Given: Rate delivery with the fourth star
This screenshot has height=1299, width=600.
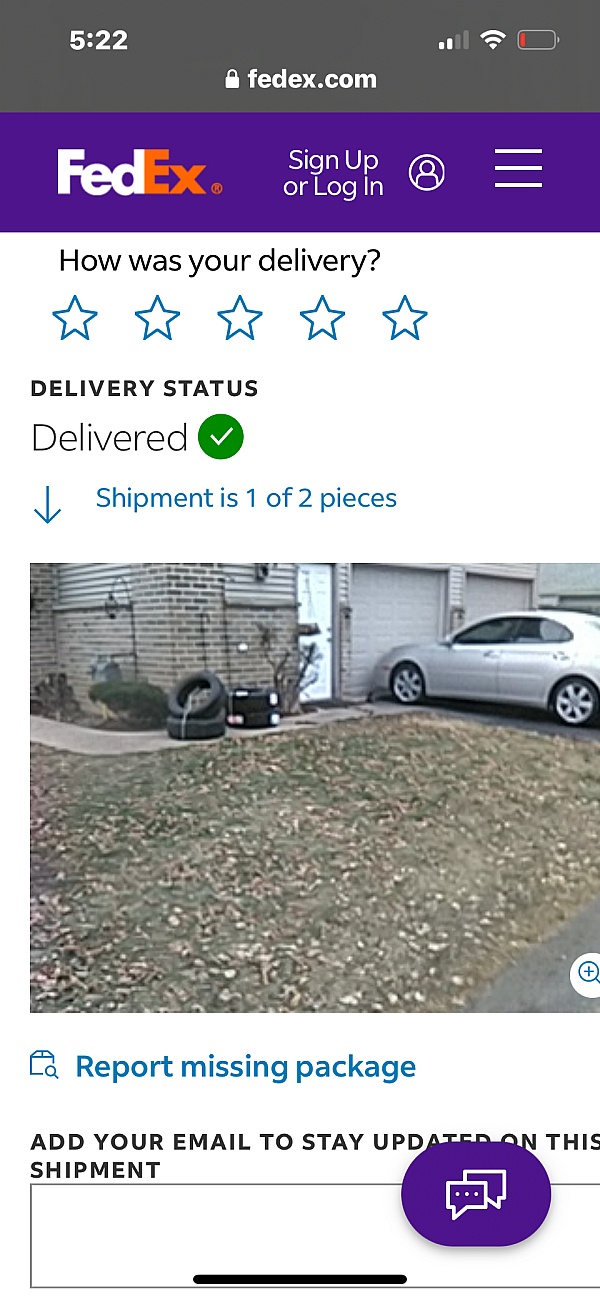Looking at the screenshot, I should click(x=322, y=319).
